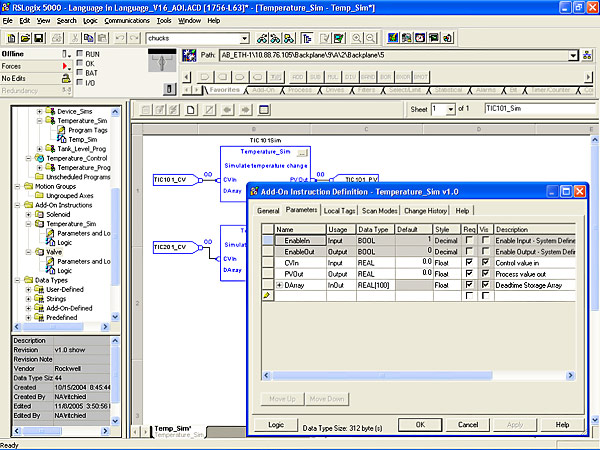
Task: Click the RSWho network browse icon
Action: click(587, 55)
